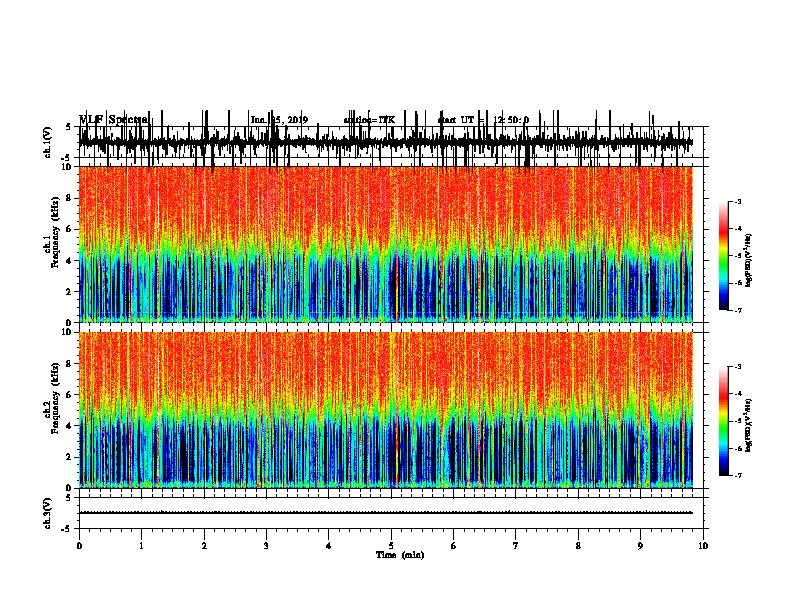Click the time axis tick label 7

(516, 546)
